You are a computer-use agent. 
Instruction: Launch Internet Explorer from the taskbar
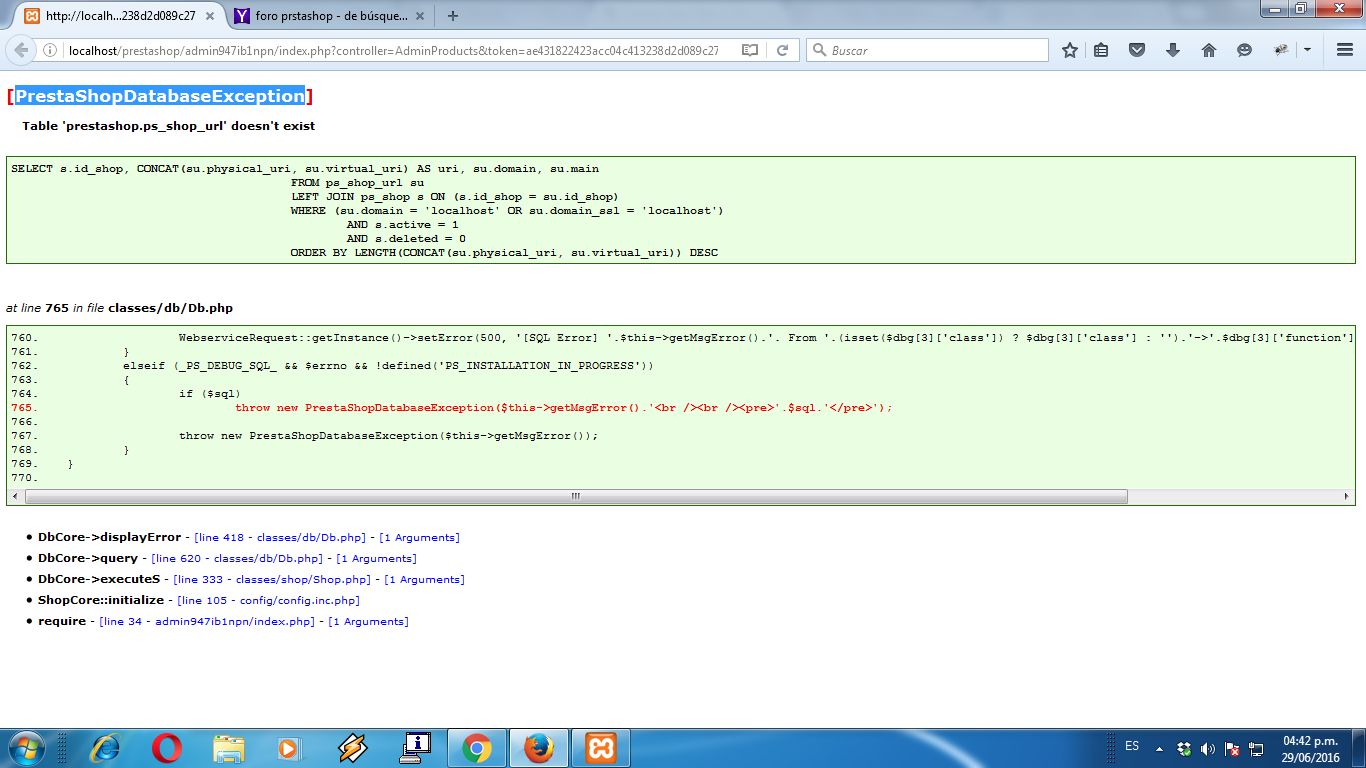point(105,748)
